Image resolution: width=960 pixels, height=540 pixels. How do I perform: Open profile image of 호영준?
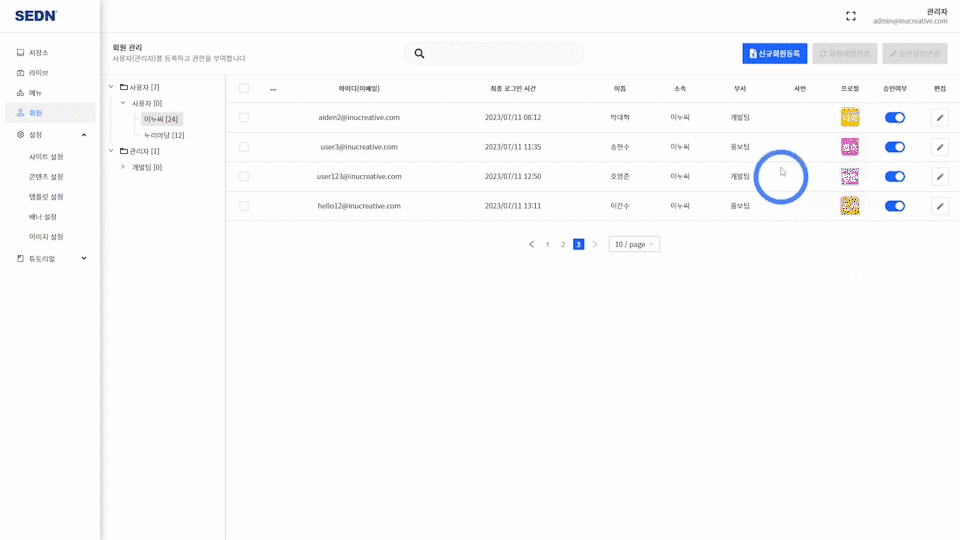pos(850,176)
